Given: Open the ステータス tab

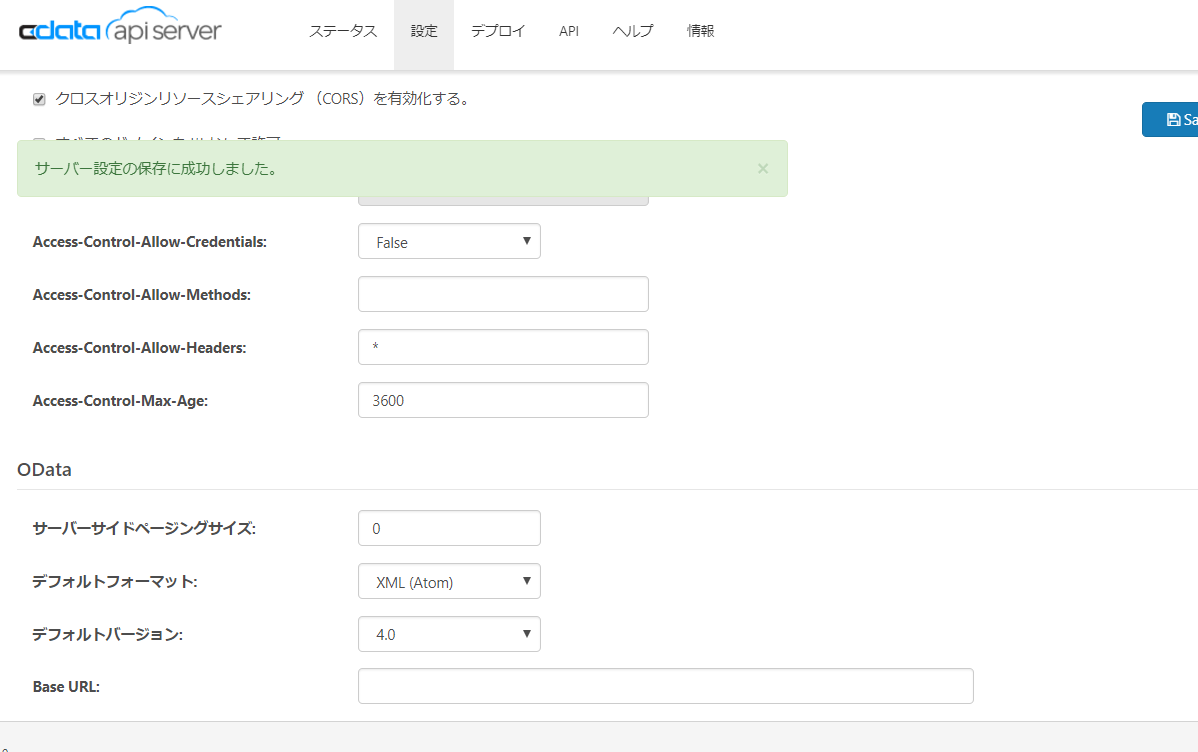Looking at the screenshot, I should (342, 31).
